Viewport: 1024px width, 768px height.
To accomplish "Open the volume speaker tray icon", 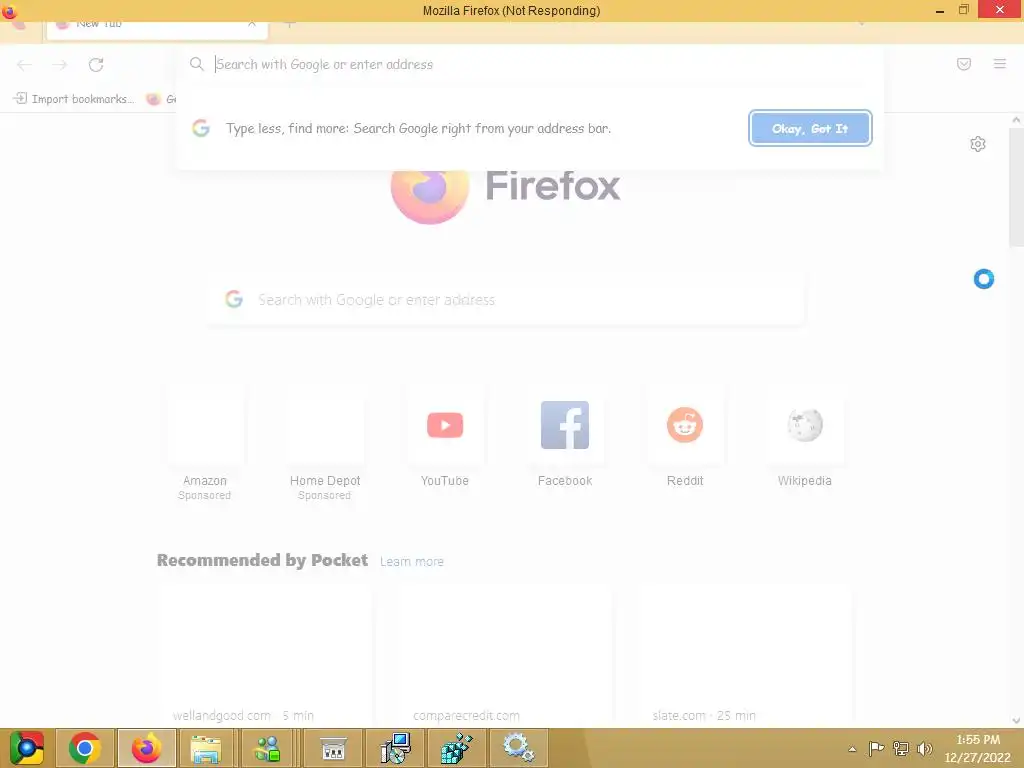I will [x=925, y=748].
